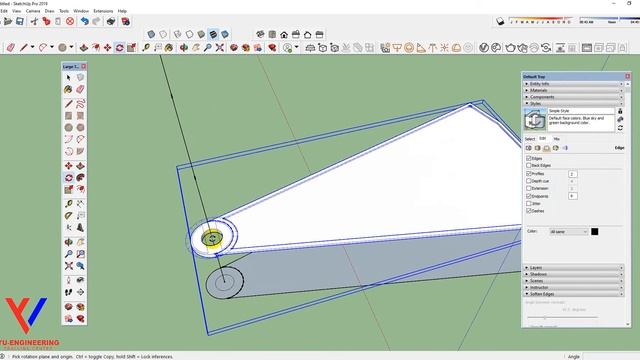Expand the Scenes panel

[x=573, y=281]
